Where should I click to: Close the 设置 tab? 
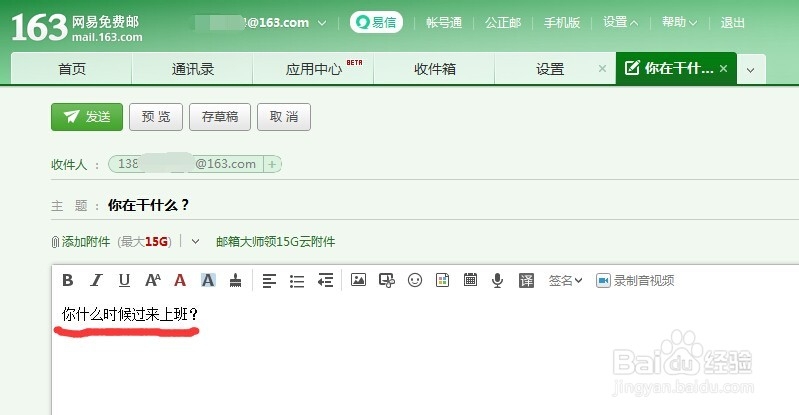click(602, 68)
